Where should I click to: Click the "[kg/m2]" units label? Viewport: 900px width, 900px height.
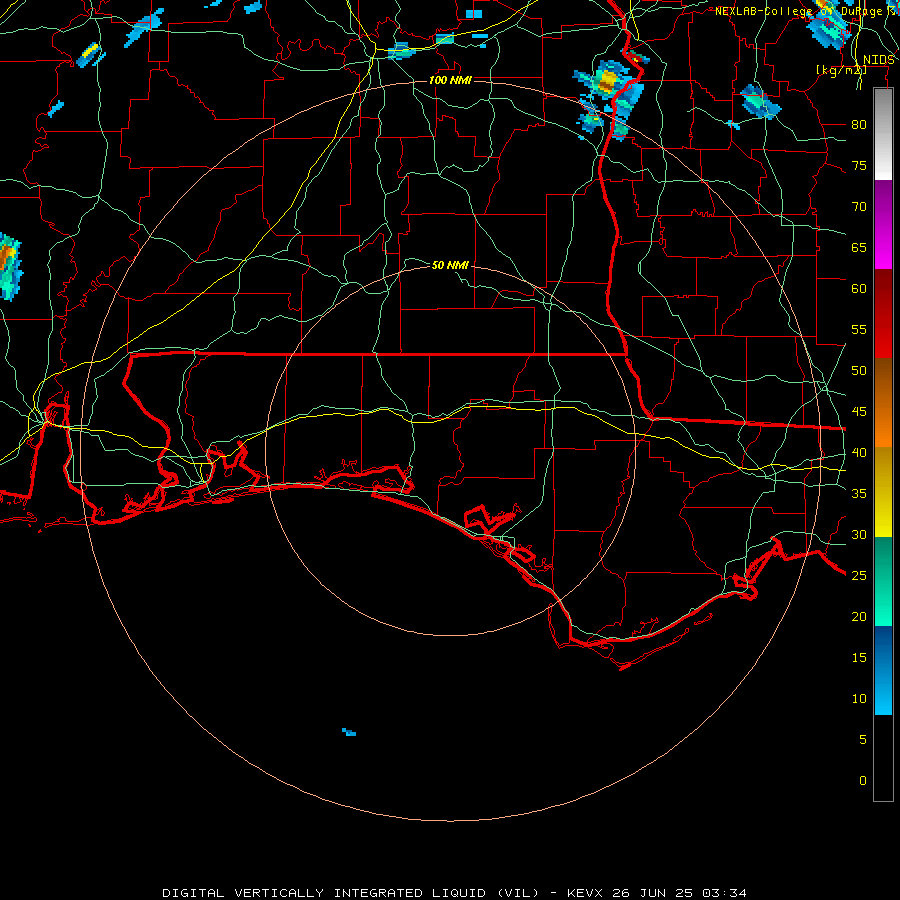[841, 70]
